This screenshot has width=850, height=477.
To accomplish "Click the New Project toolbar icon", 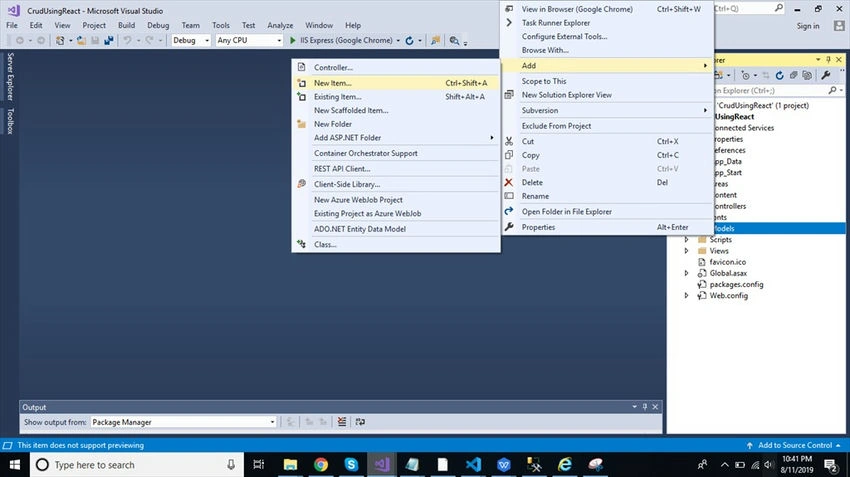I will coord(60,41).
